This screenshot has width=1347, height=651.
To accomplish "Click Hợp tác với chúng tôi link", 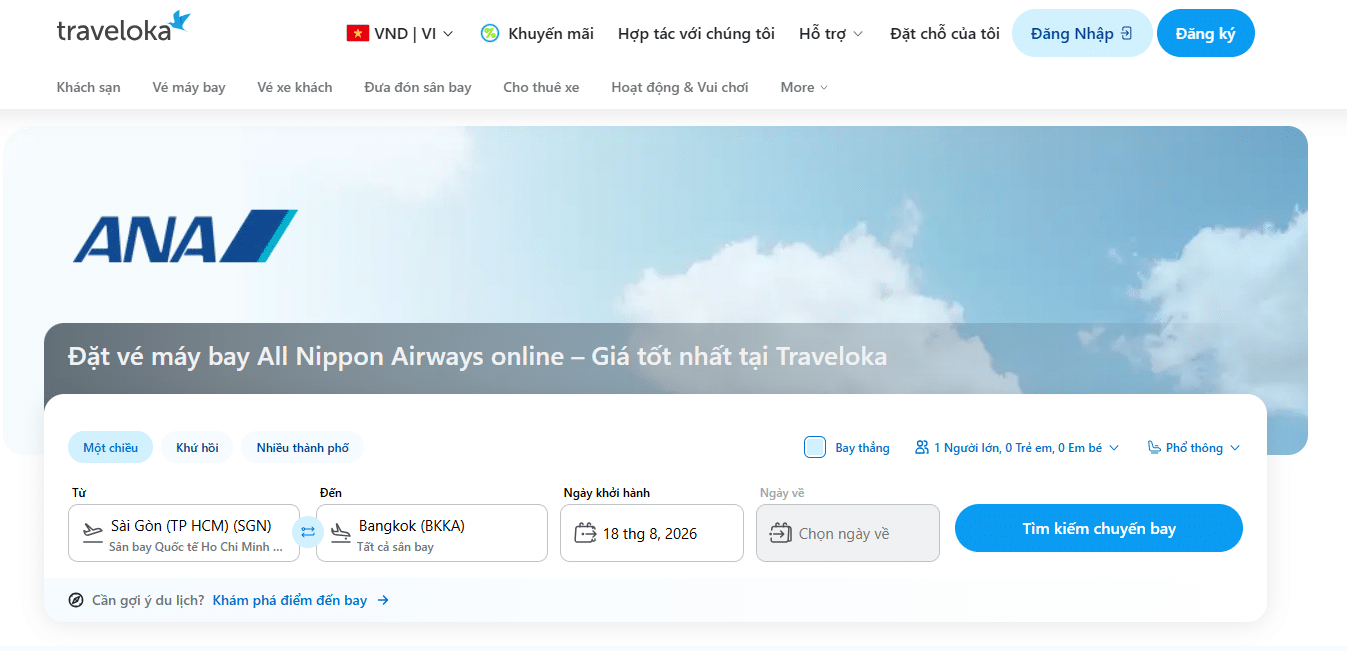I will coord(696,33).
